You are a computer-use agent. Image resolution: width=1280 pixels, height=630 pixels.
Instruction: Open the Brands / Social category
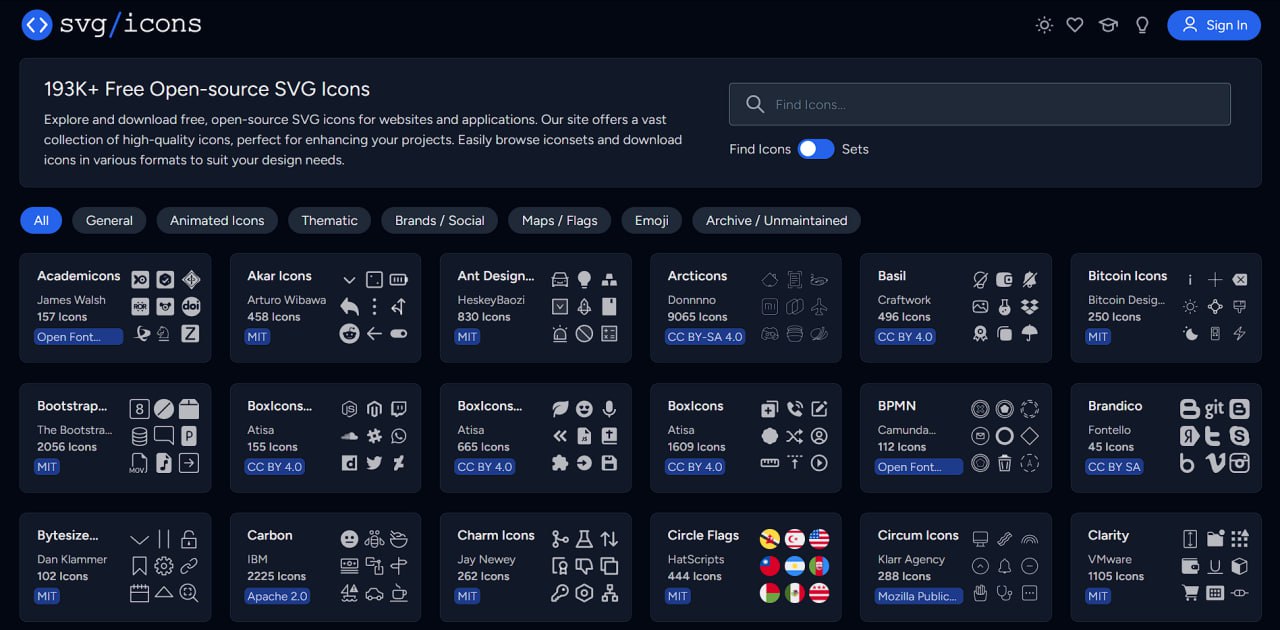440,221
